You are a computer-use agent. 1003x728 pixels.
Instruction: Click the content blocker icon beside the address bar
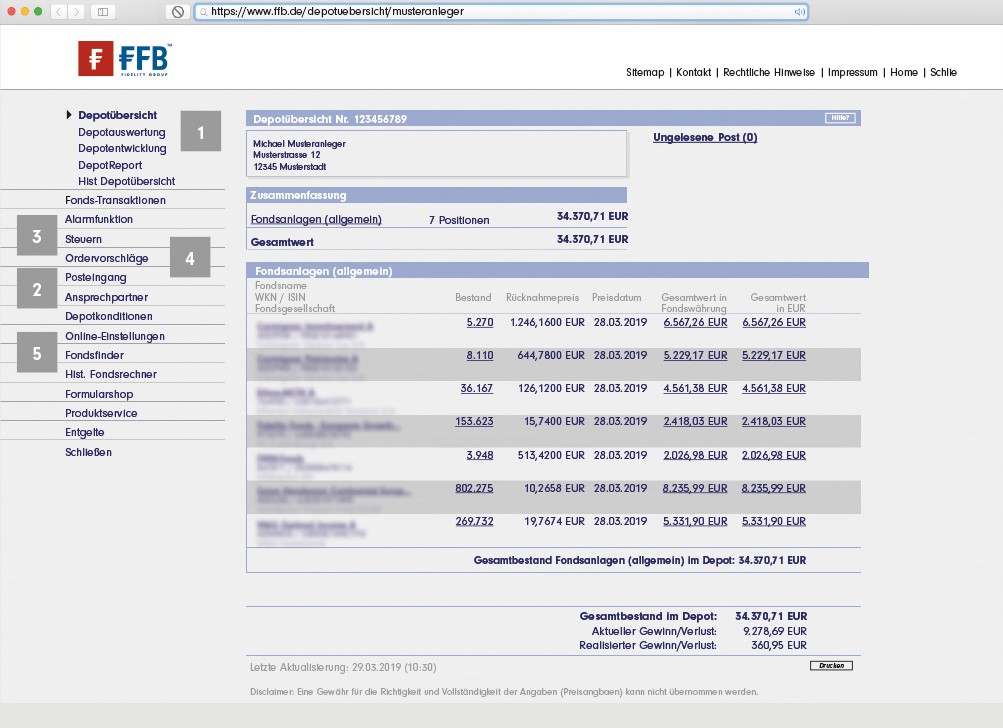coord(180,13)
